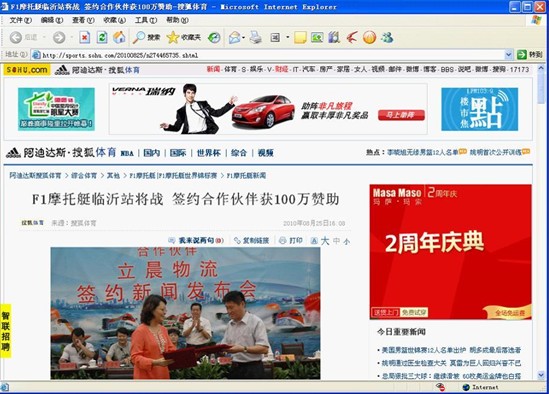549x394 pixels.
Task: Click the 转到 Go button
Action: (530, 55)
